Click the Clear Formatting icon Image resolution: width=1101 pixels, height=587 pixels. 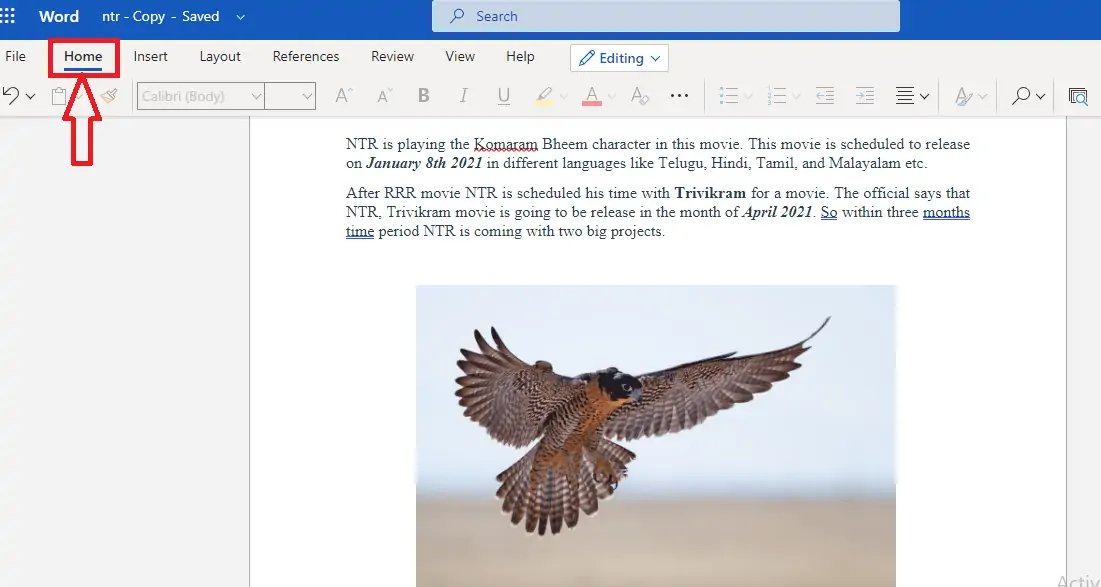(x=640, y=96)
